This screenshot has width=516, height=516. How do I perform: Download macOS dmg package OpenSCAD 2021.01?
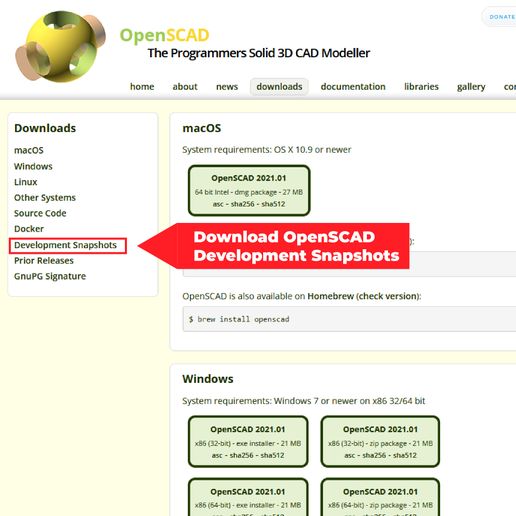coord(249,190)
